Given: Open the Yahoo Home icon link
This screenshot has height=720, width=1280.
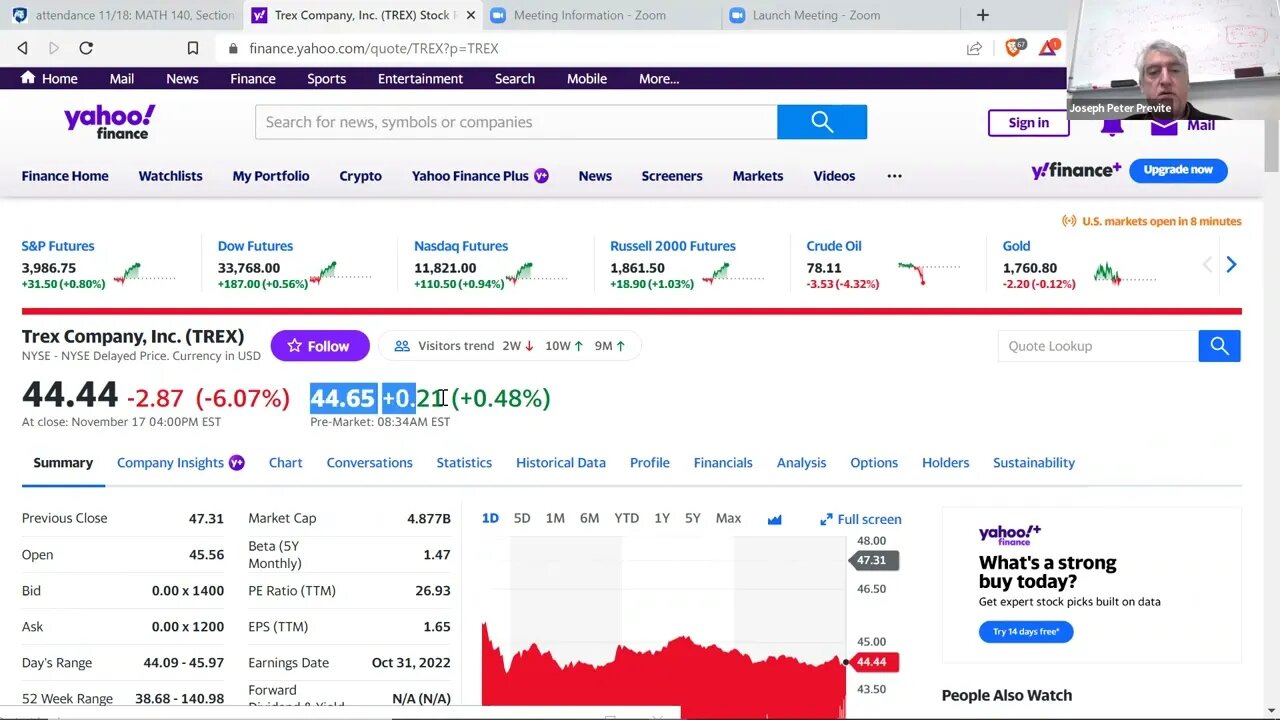Looking at the screenshot, I should tap(28, 78).
